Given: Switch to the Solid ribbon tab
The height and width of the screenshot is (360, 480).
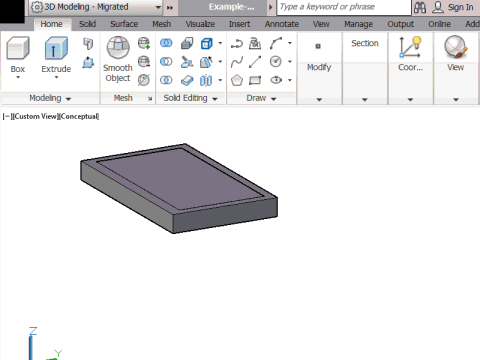Looking at the screenshot, I should point(88,24).
